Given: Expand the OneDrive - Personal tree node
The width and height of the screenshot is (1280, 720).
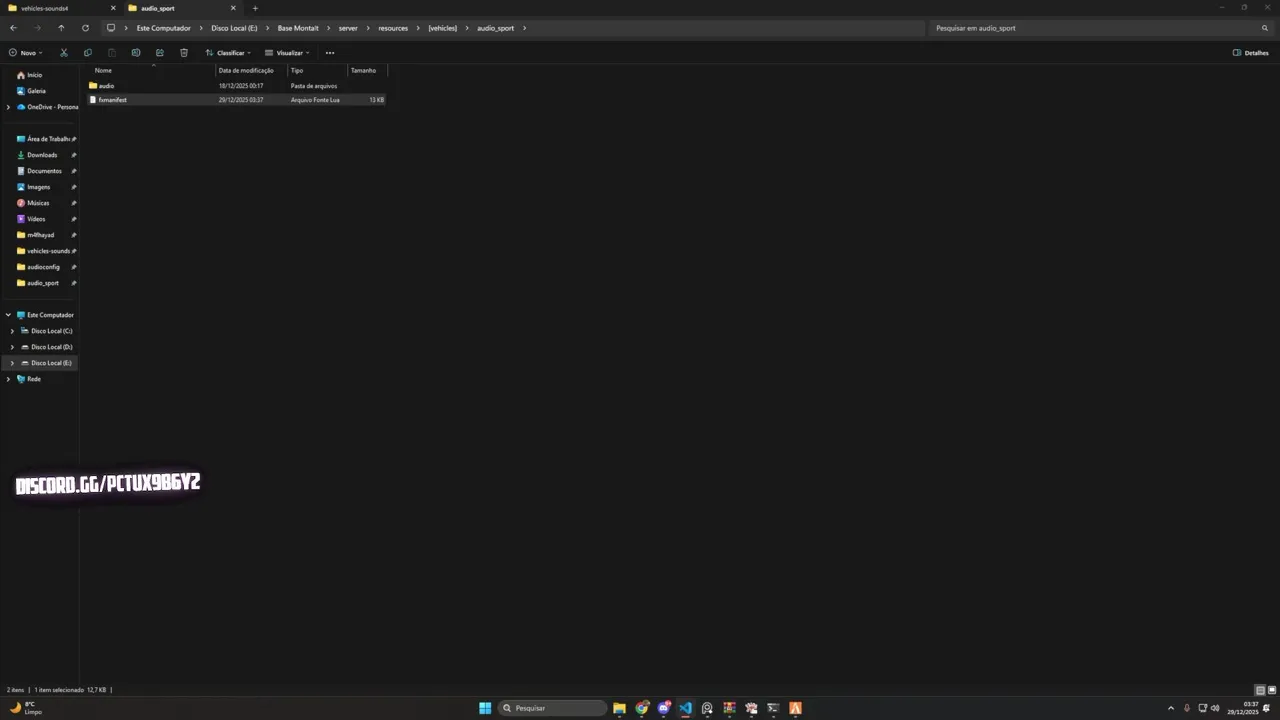Looking at the screenshot, I should pyautogui.click(x=8, y=107).
